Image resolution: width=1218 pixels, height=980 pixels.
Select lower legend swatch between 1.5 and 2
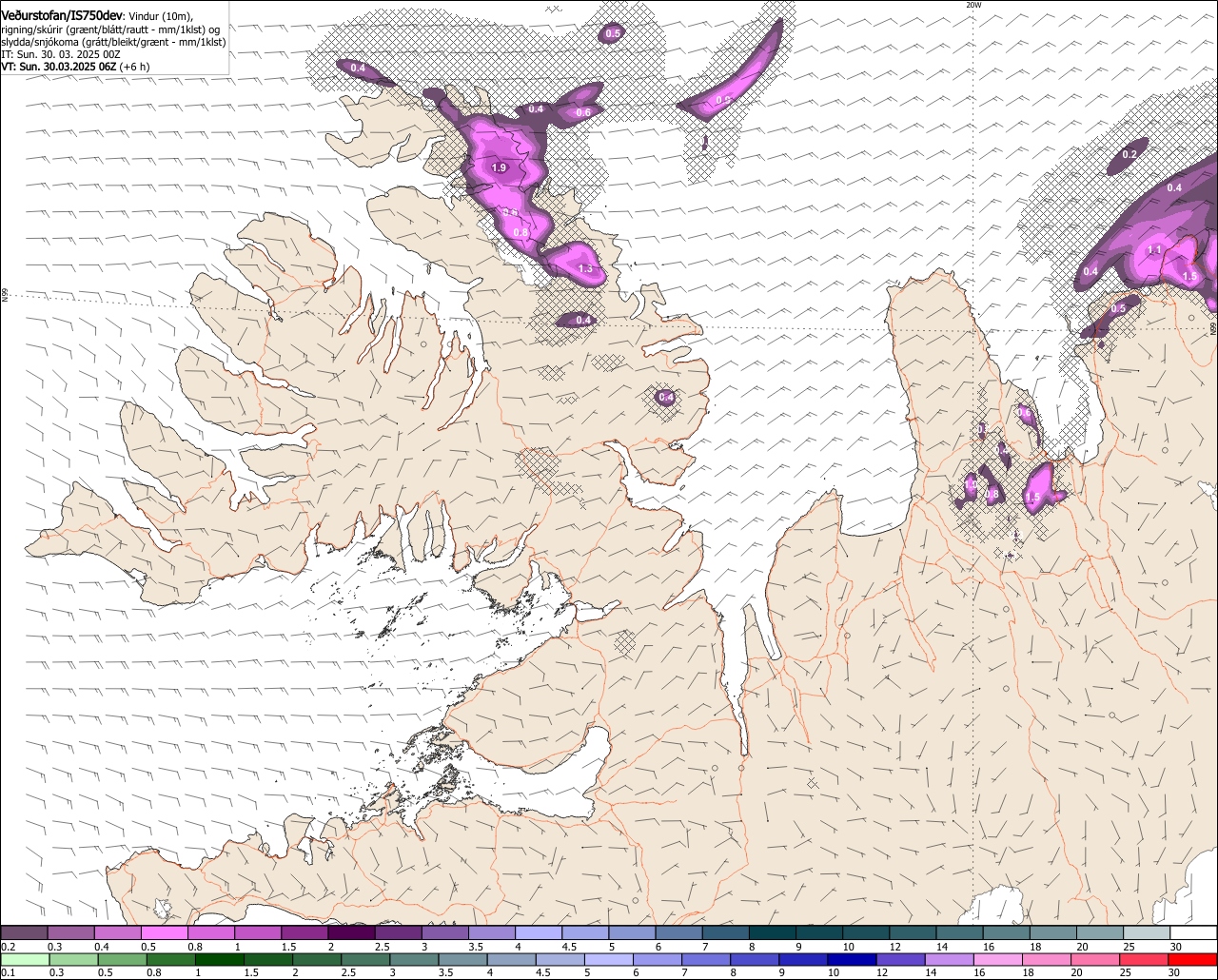tap(268, 959)
